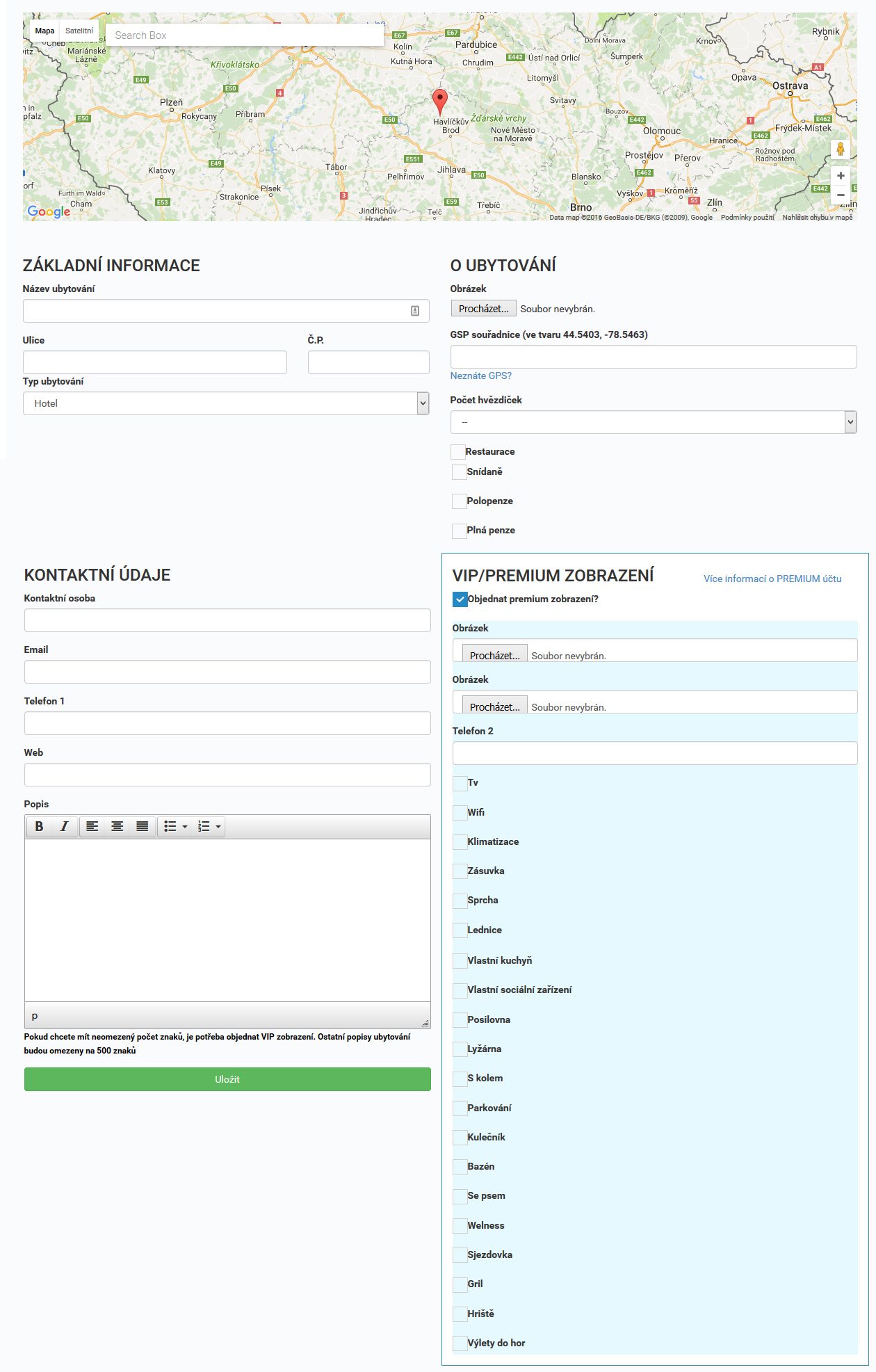The height and width of the screenshot is (1372, 876).
Task: Enable the Se psem checkbox
Action: (460, 1196)
